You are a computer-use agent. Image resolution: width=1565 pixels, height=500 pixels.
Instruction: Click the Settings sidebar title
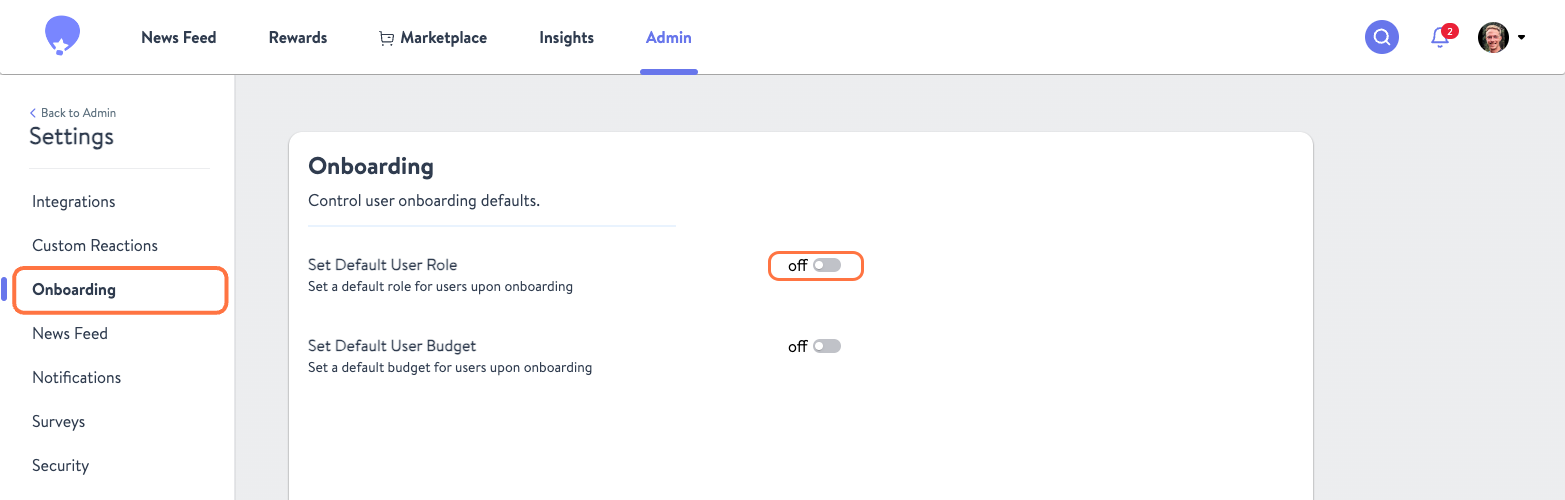(x=72, y=136)
